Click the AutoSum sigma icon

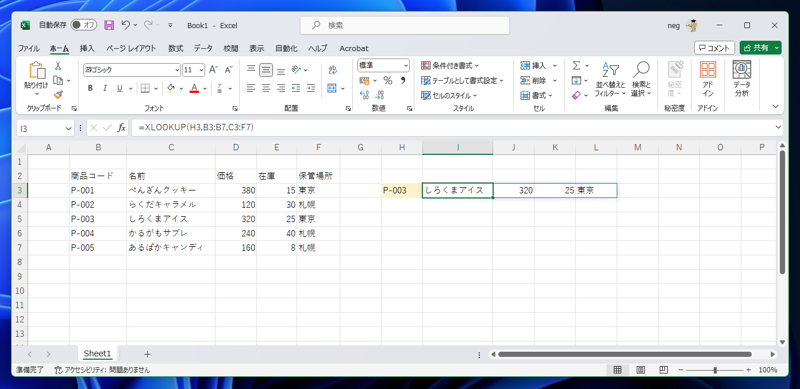pyautogui.click(x=577, y=66)
